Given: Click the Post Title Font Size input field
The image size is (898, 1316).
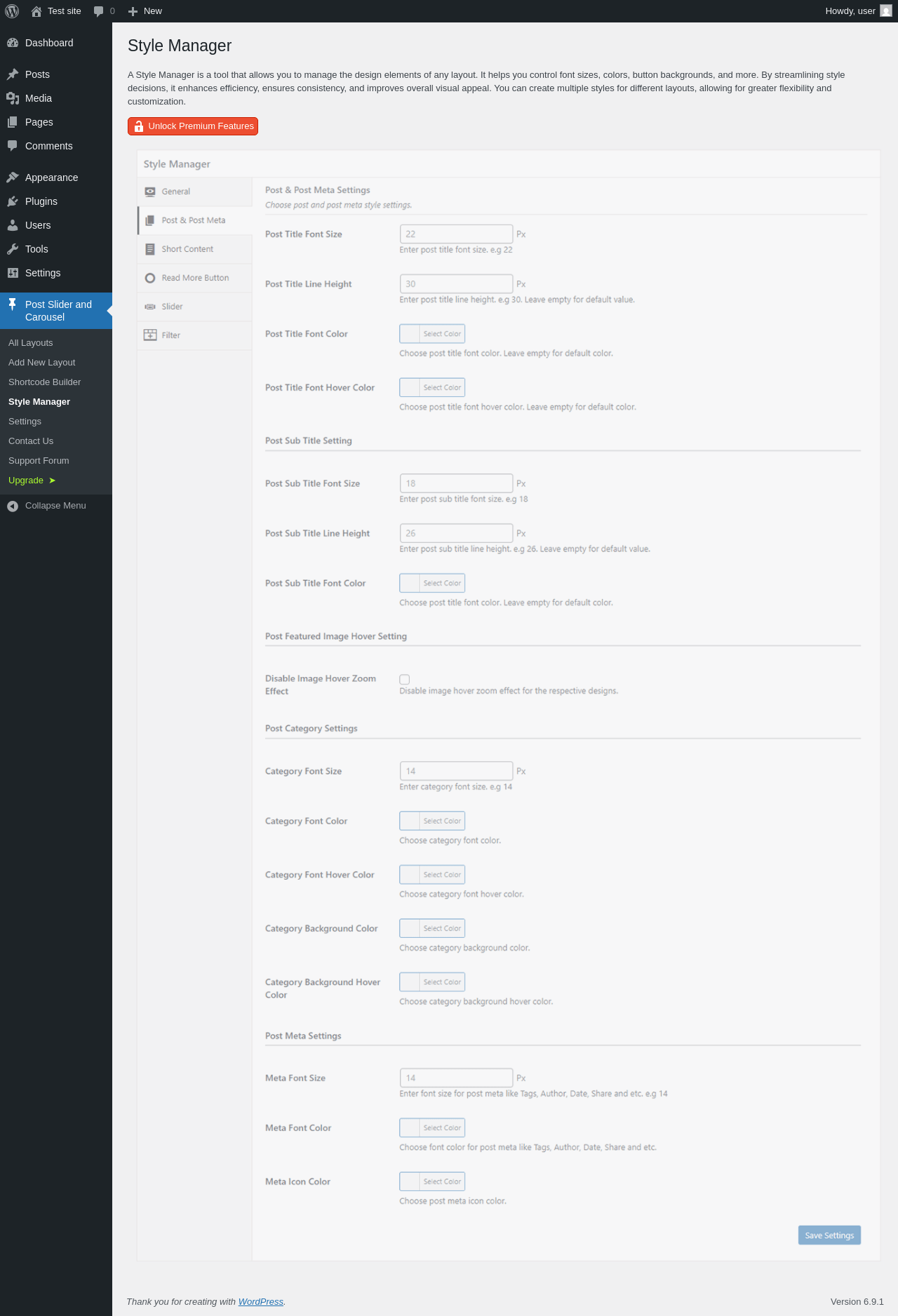Looking at the screenshot, I should click(x=456, y=234).
